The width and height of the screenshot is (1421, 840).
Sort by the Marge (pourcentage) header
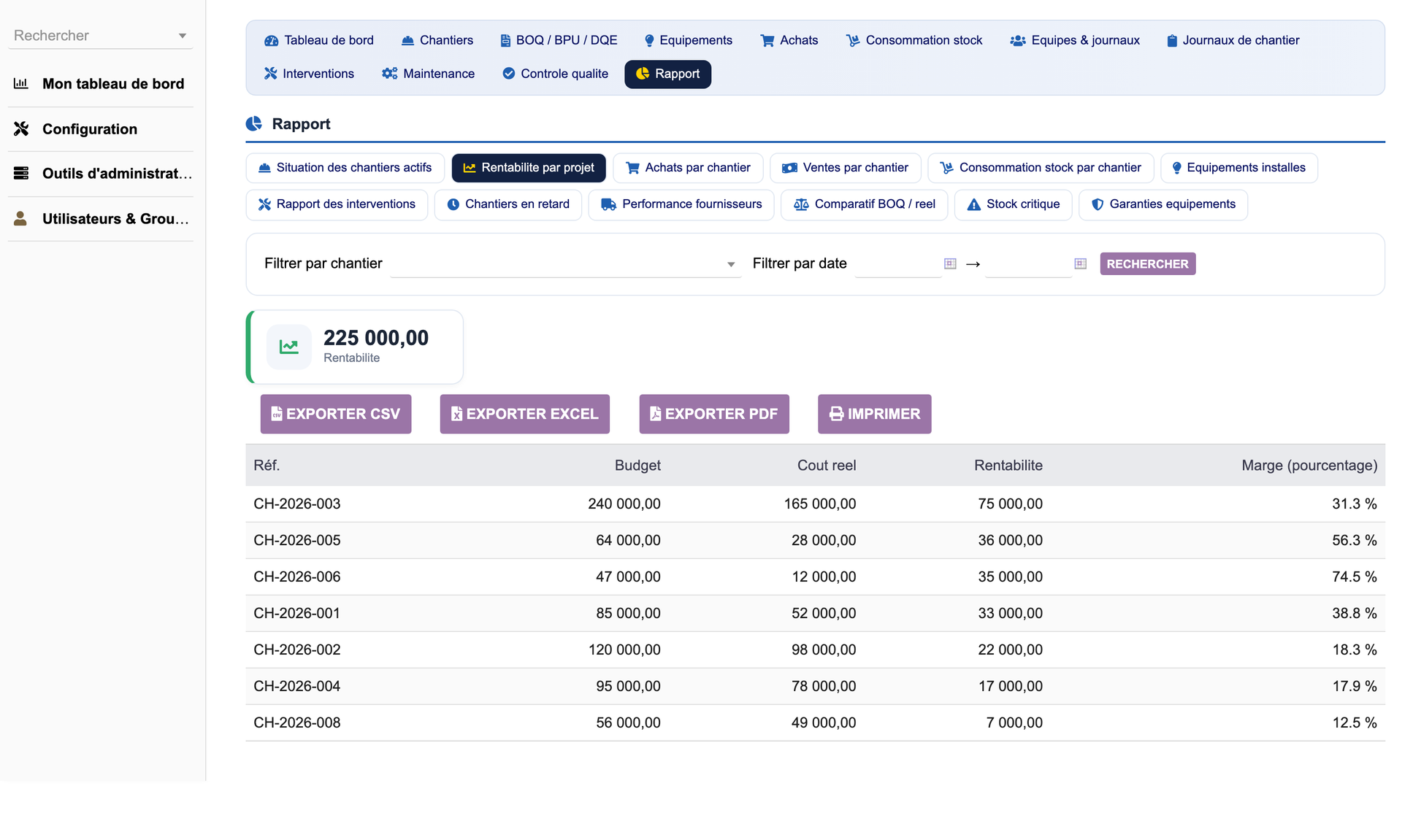1309,466
